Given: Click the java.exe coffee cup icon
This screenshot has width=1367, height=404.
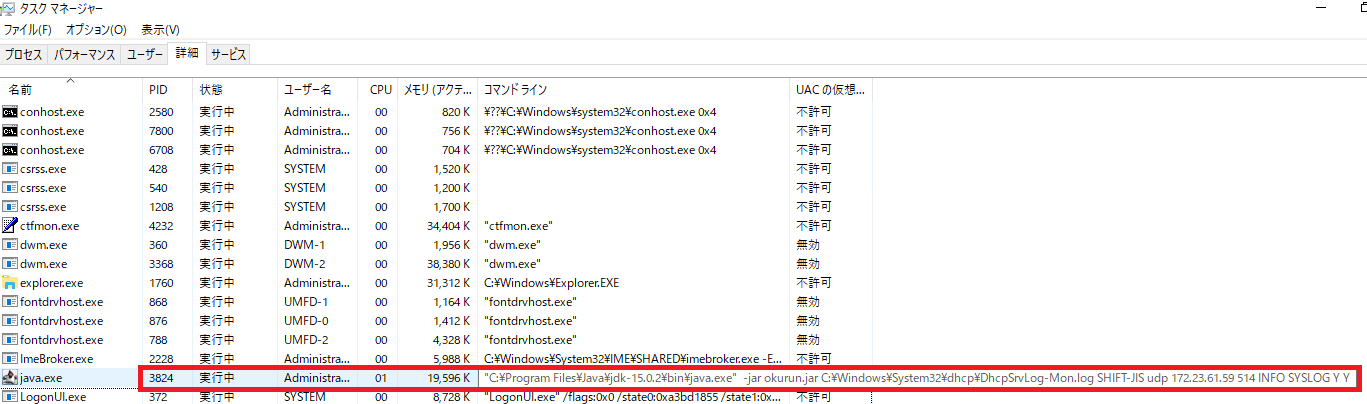Looking at the screenshot, I should [10, 378].
